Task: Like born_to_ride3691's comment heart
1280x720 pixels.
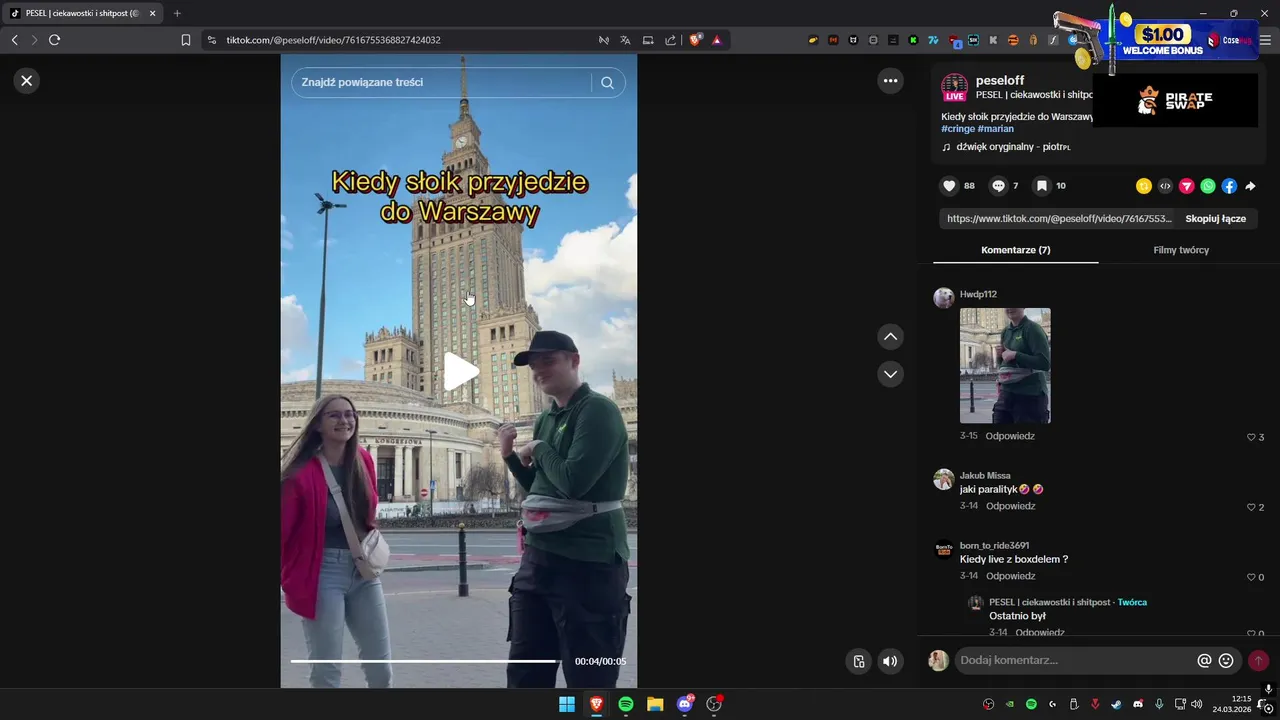Action: (1251, 577)
